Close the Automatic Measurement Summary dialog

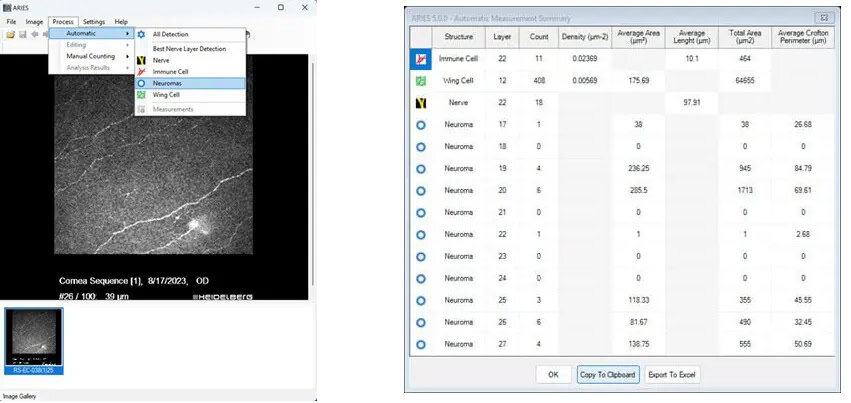coord(824,18)
